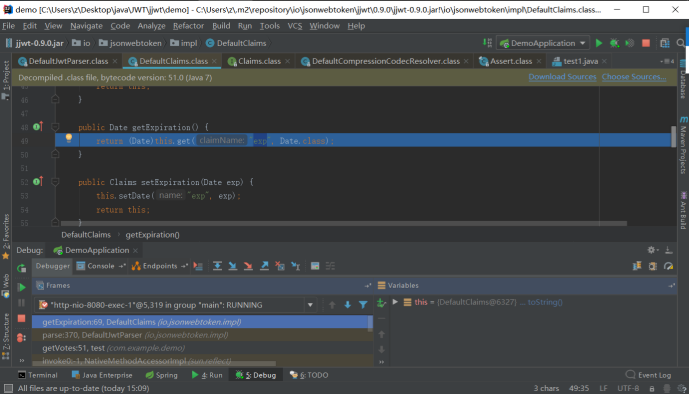The height and width of the screenshot is (394, 689).
Task: Select the getExpiration:69 stack frame
Action: point(202,322)
